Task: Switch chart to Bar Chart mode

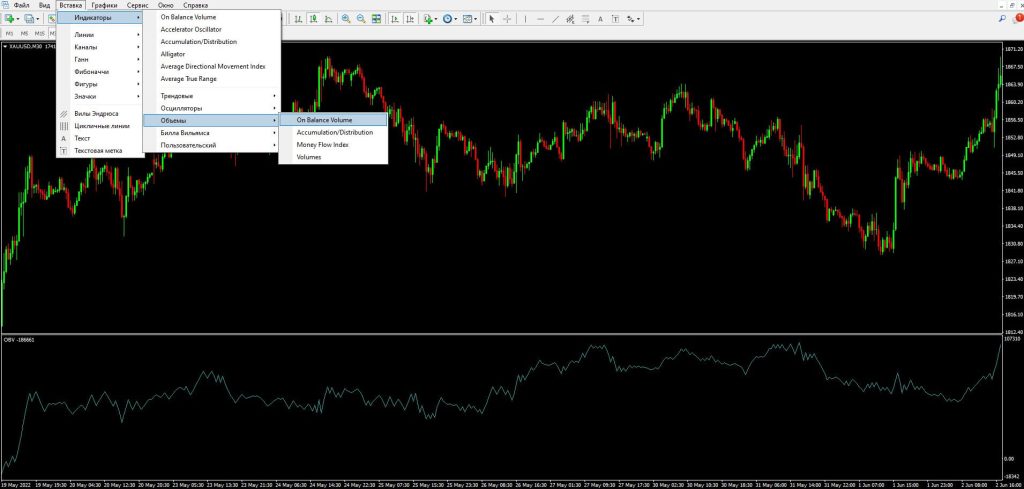Action: [298, 19]
